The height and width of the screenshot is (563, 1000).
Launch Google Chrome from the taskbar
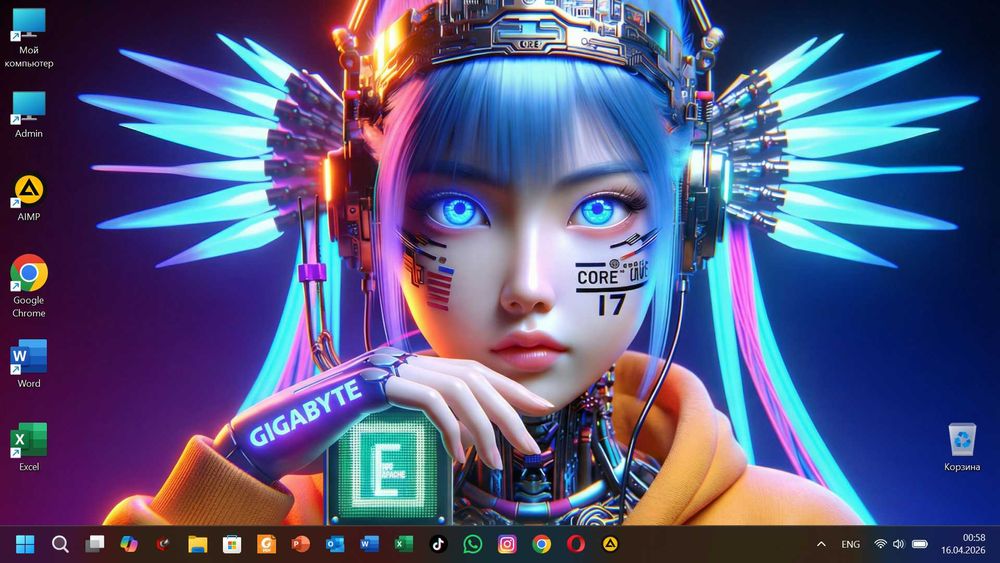tap(541, 544)
